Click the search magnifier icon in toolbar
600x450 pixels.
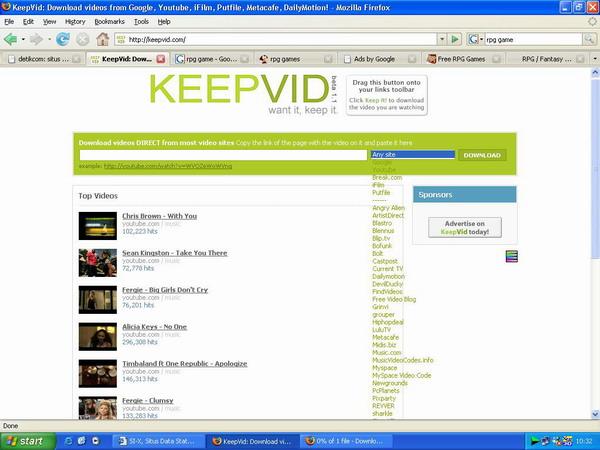pos(589,39)
